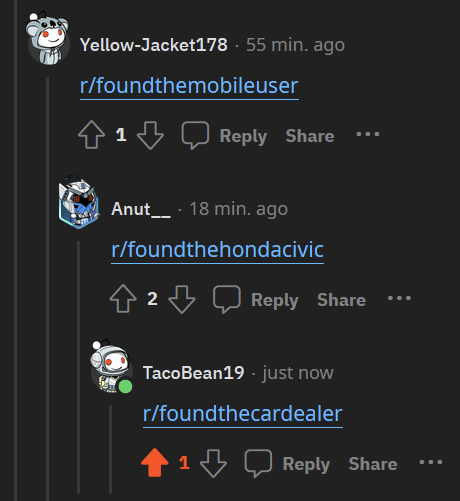Open more options for Yellow-Jacket178's comment

(x=368, y=134)
